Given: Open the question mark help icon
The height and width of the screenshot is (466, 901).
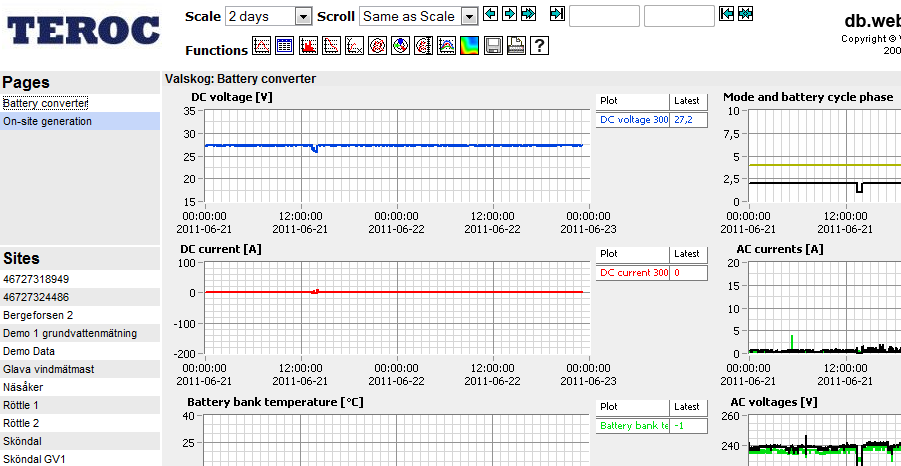Looking at the screenshot, I should click(x=539, y=45).
